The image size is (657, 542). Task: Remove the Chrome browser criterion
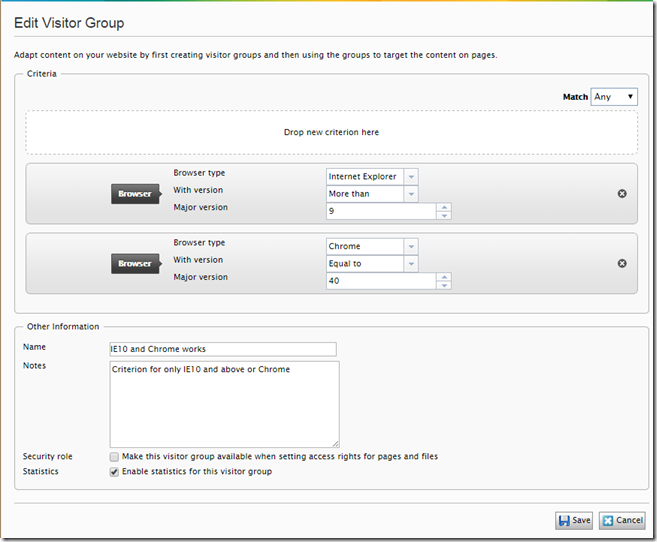pyautogui.click(x=622, y=263)
